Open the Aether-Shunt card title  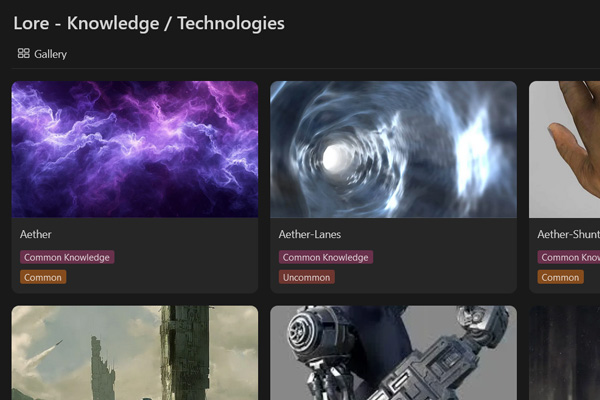click(568, 234)
